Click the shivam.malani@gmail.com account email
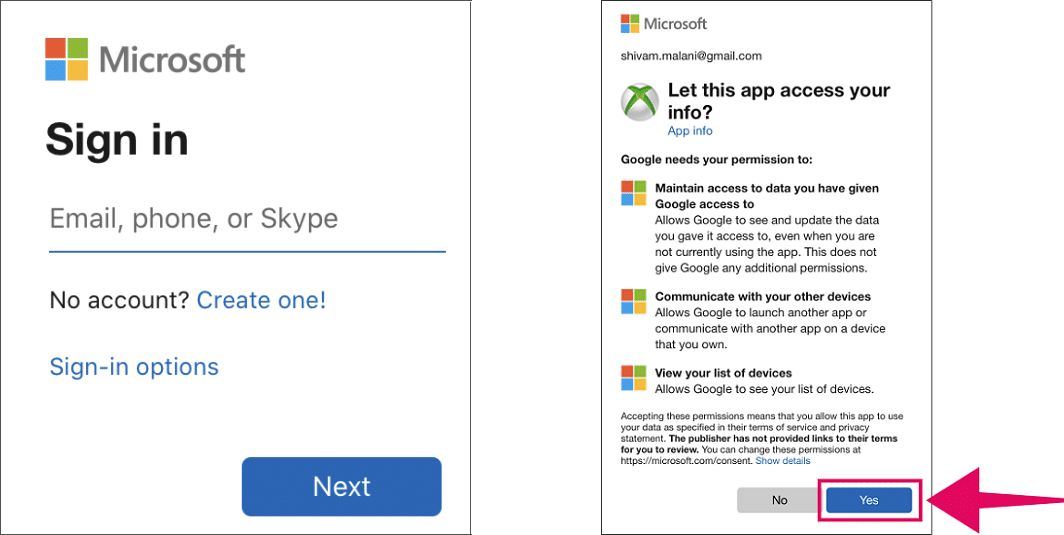The height and width of the screenshot is (535, 1064). tap(691, 56)
